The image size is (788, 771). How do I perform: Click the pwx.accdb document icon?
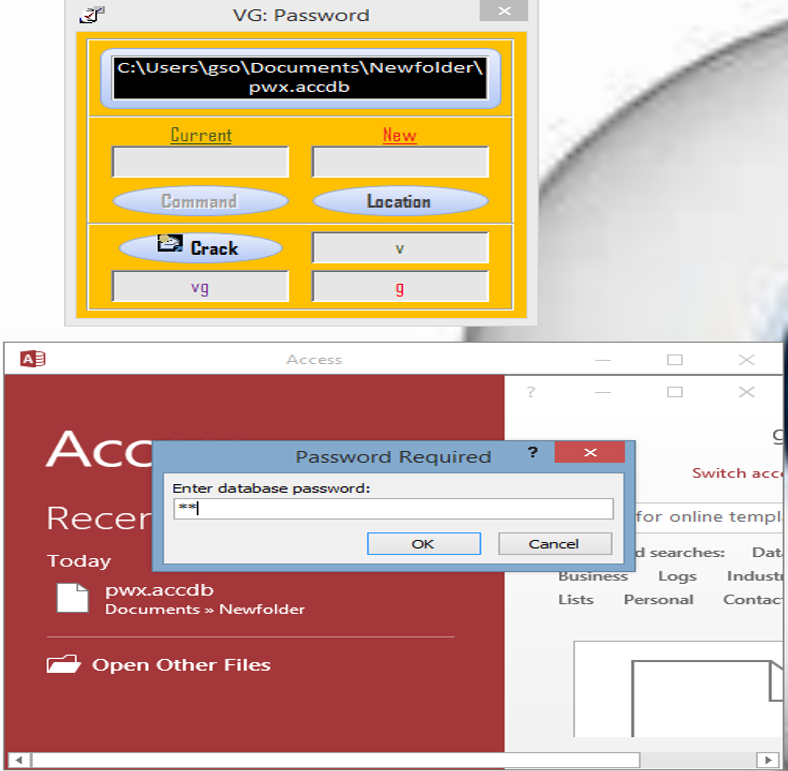[72, 598]
